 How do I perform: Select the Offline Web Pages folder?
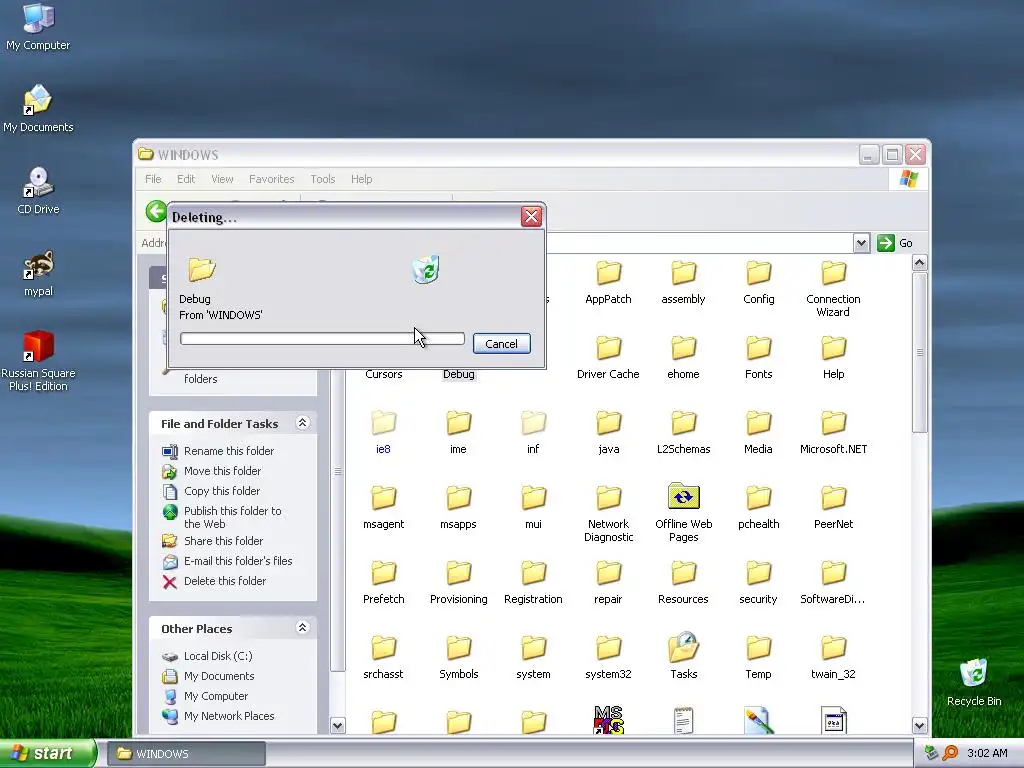coord(683,514)
